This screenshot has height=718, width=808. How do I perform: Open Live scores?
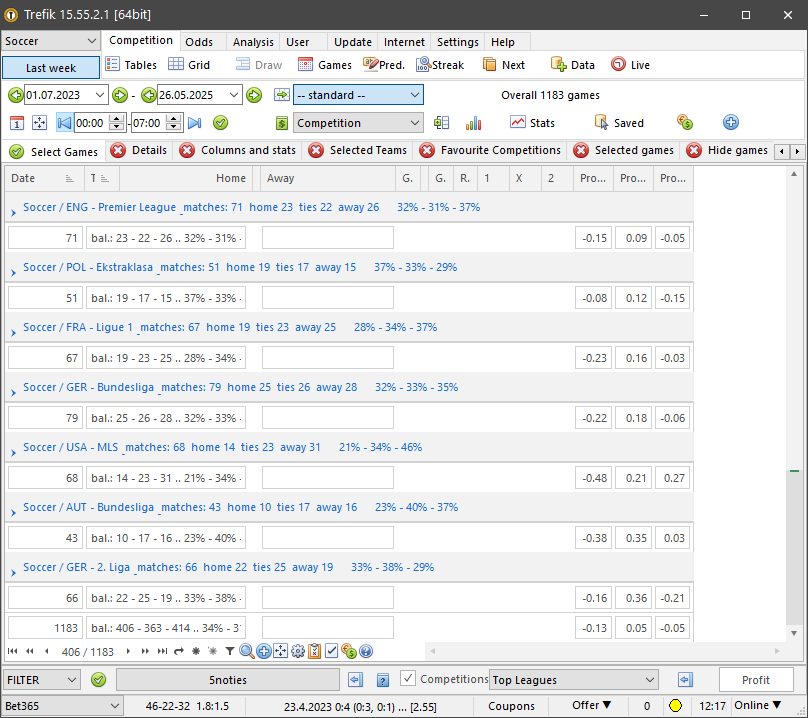pyautogui.click(x=630, y=65)
